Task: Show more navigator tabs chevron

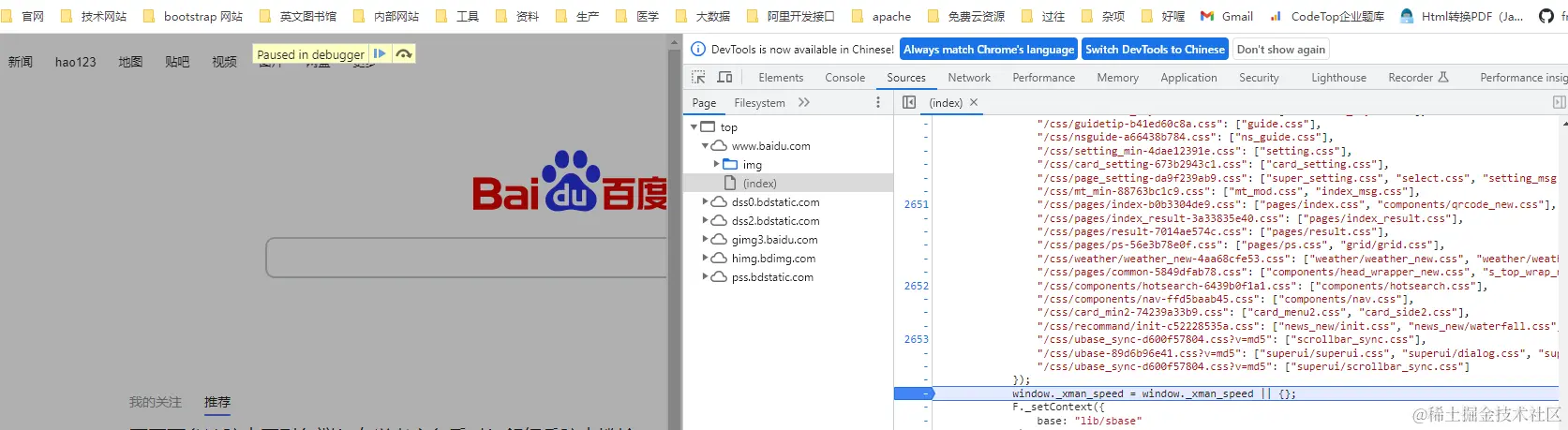Action: tap(804, 102)
